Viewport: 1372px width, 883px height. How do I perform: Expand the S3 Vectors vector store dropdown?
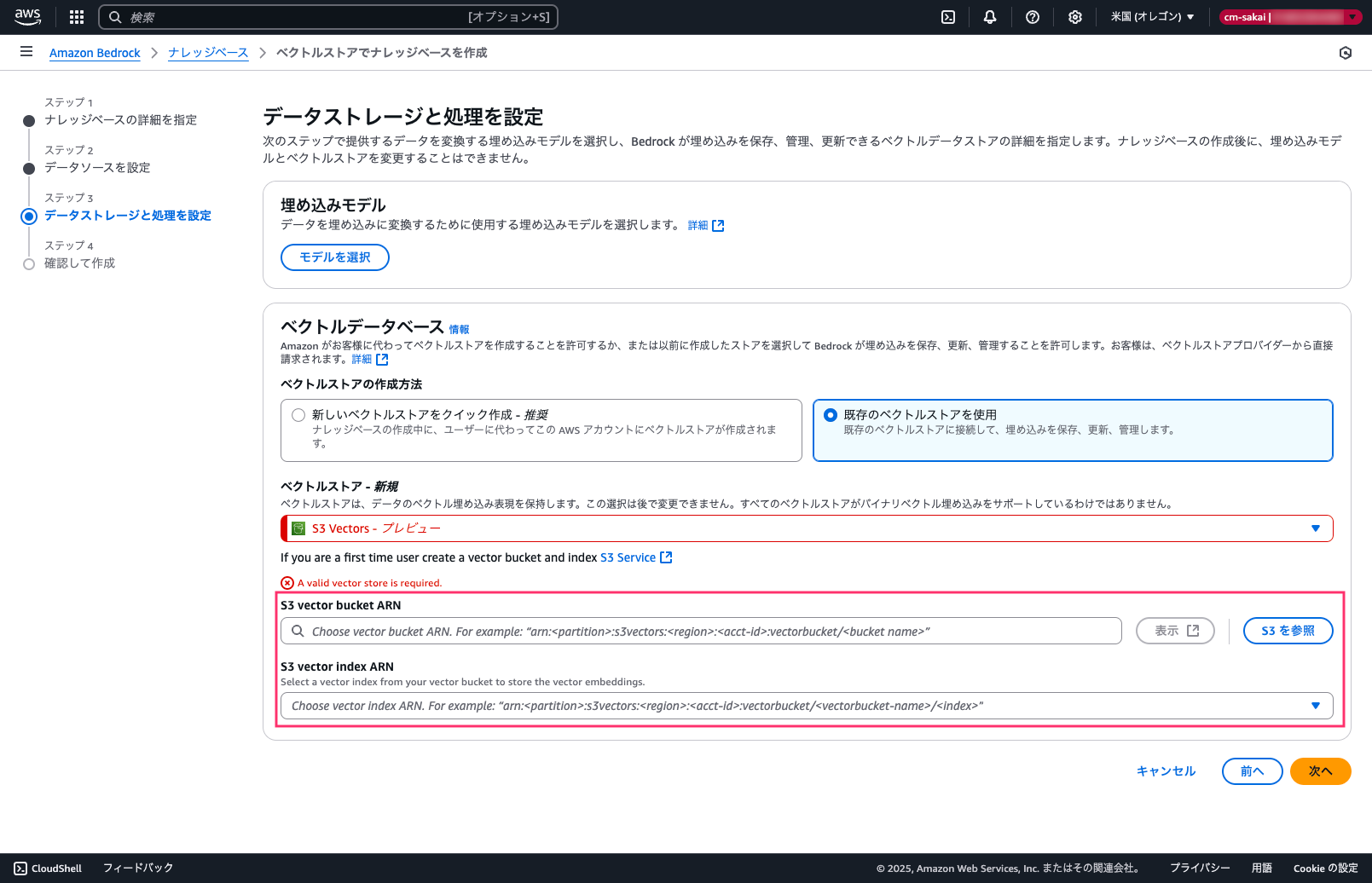807,528
